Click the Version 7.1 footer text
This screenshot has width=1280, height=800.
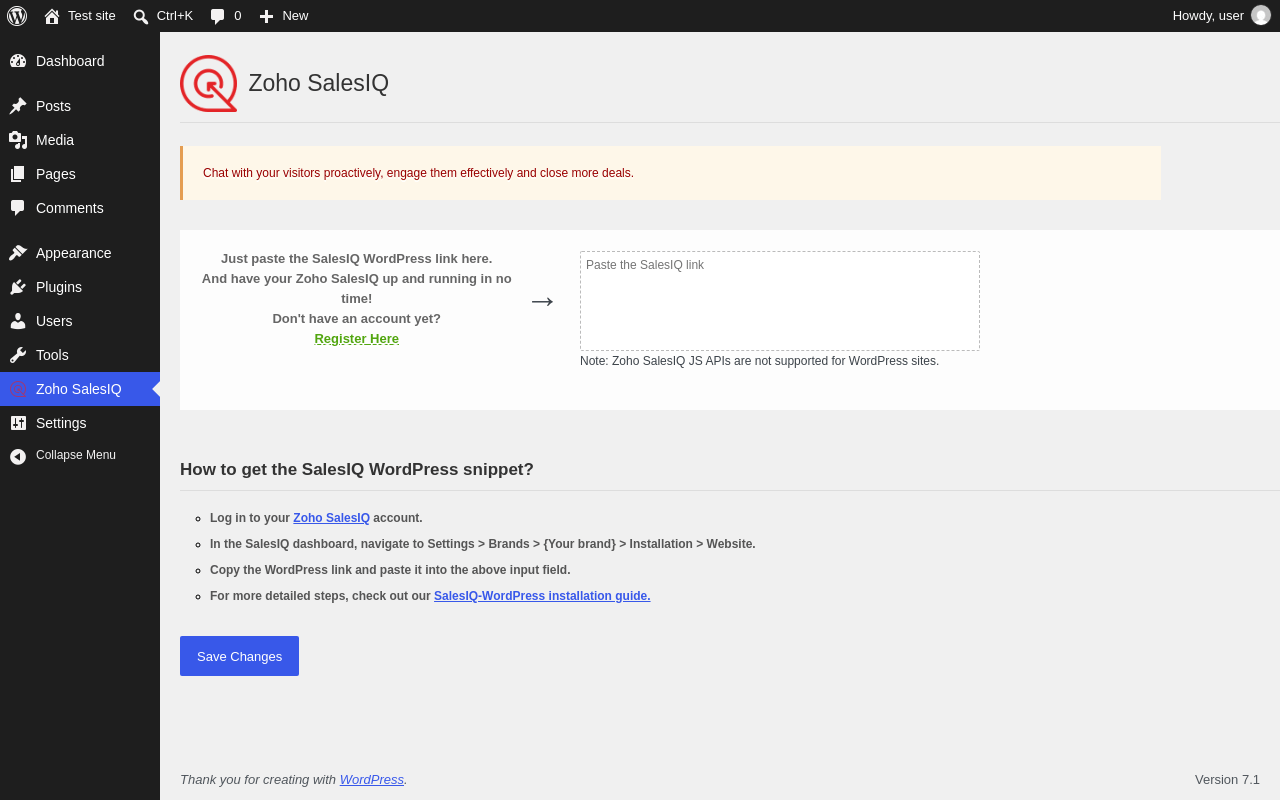coord(1227,780)
